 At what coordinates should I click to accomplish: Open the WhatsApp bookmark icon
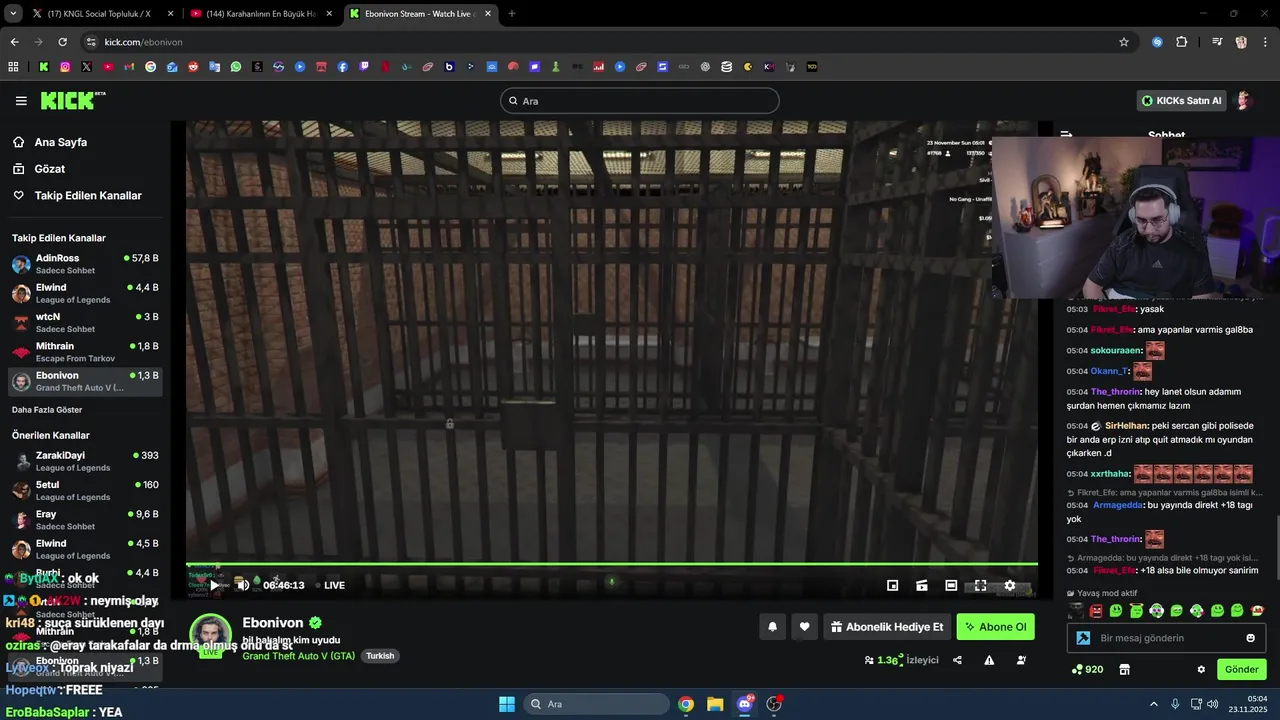point(236,67)
